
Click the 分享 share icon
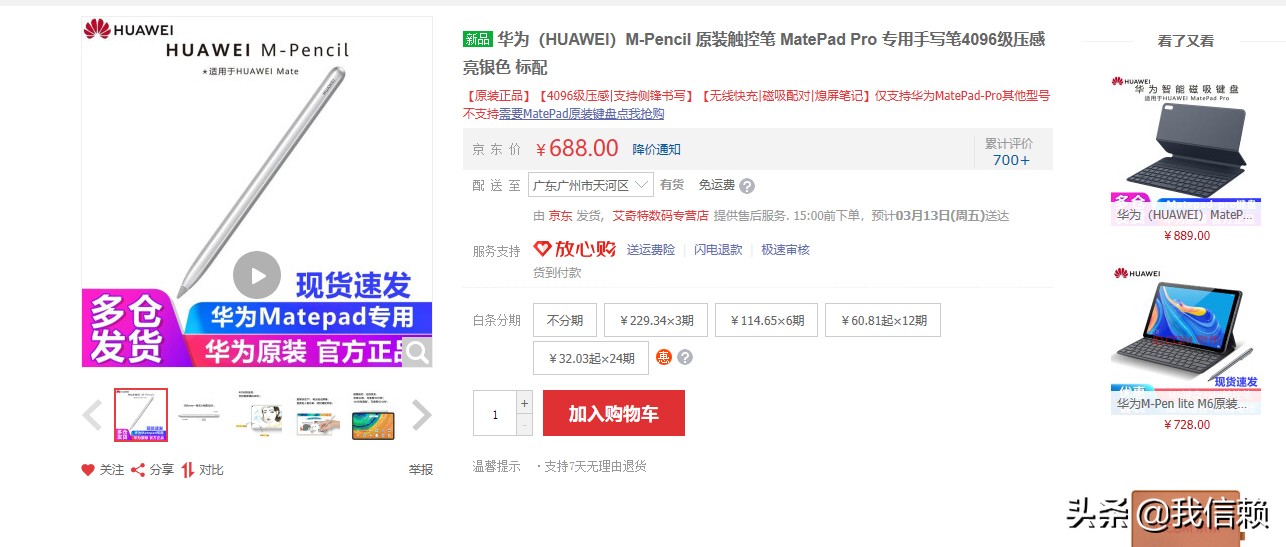(139, 470)
